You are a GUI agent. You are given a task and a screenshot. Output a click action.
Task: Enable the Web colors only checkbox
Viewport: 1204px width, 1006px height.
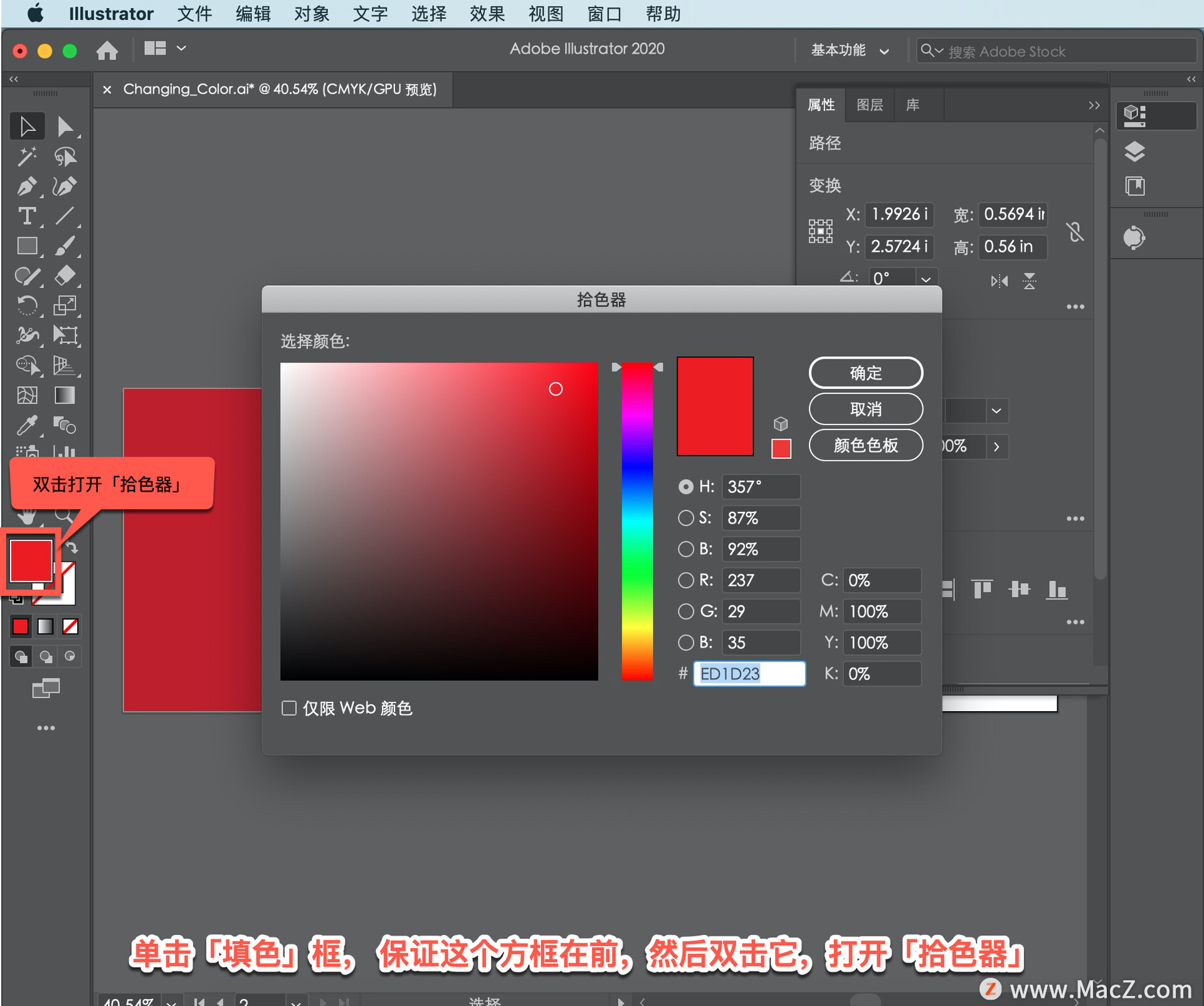click(x=289, y=708)
